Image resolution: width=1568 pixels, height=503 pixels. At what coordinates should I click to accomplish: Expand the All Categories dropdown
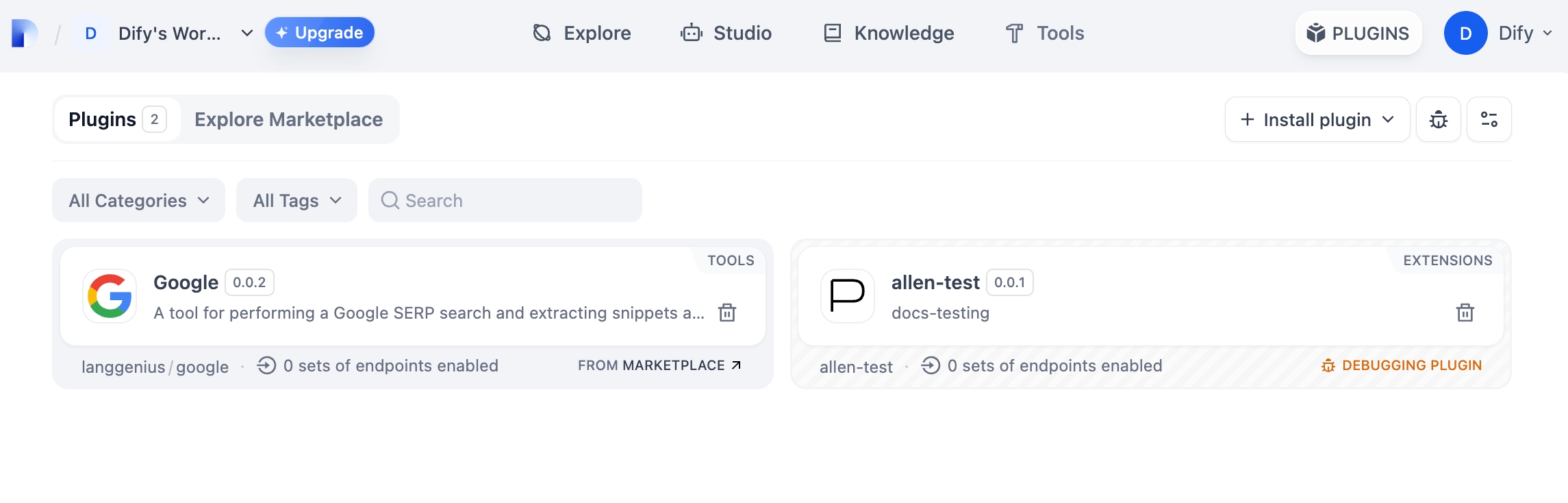[138, 200]
